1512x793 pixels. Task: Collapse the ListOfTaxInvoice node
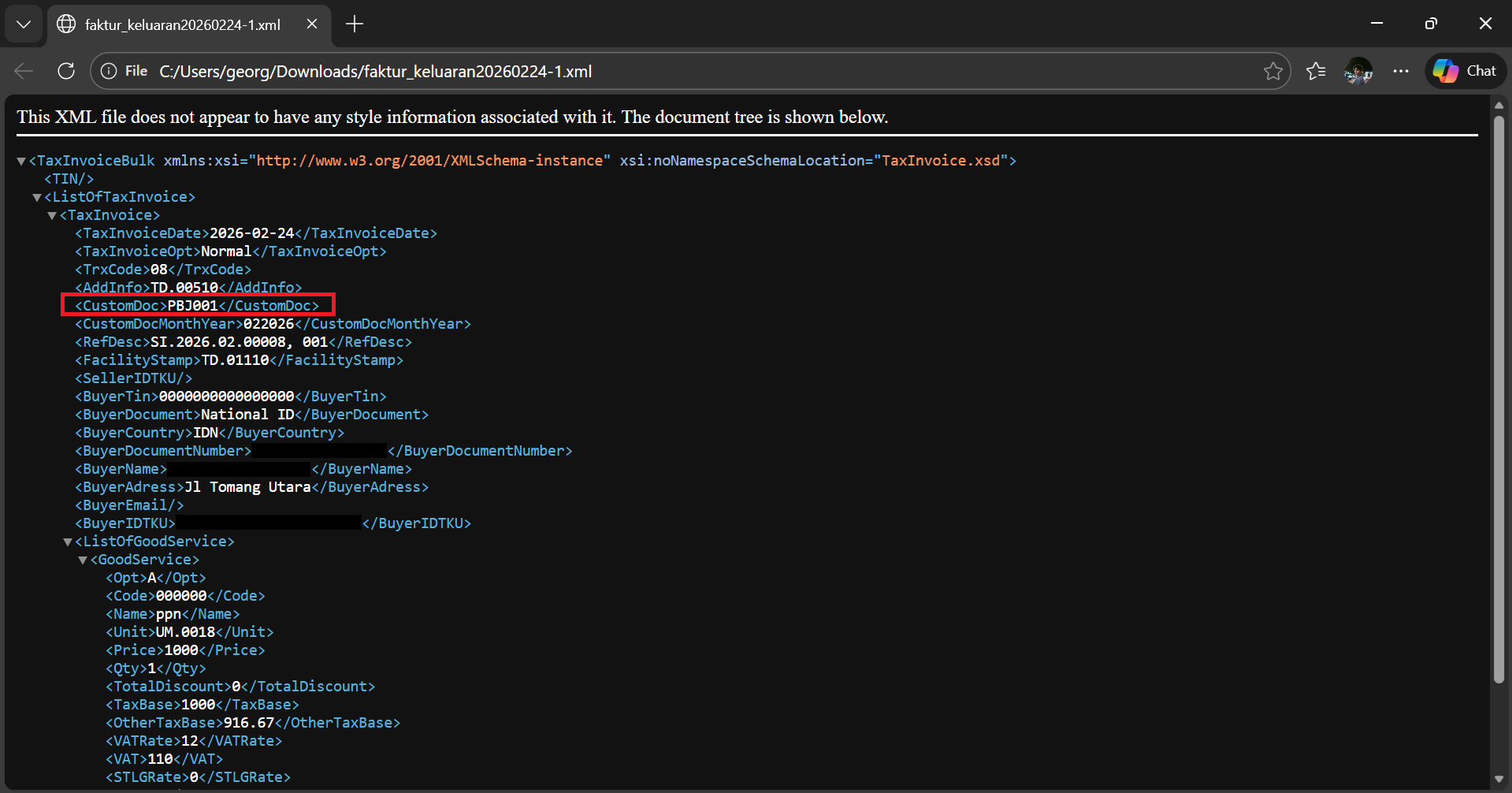click(x=37, y=197)
